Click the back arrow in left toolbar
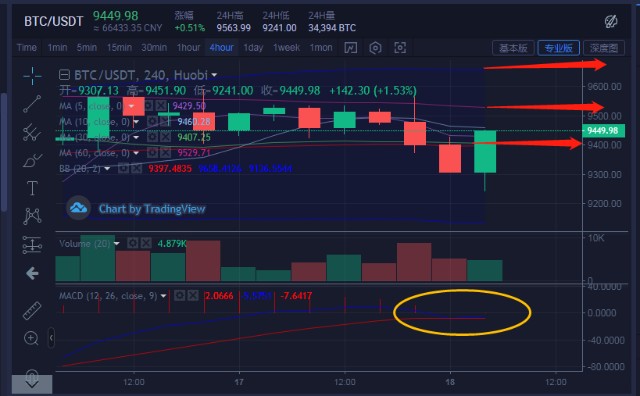 click(x=32, y=273)
